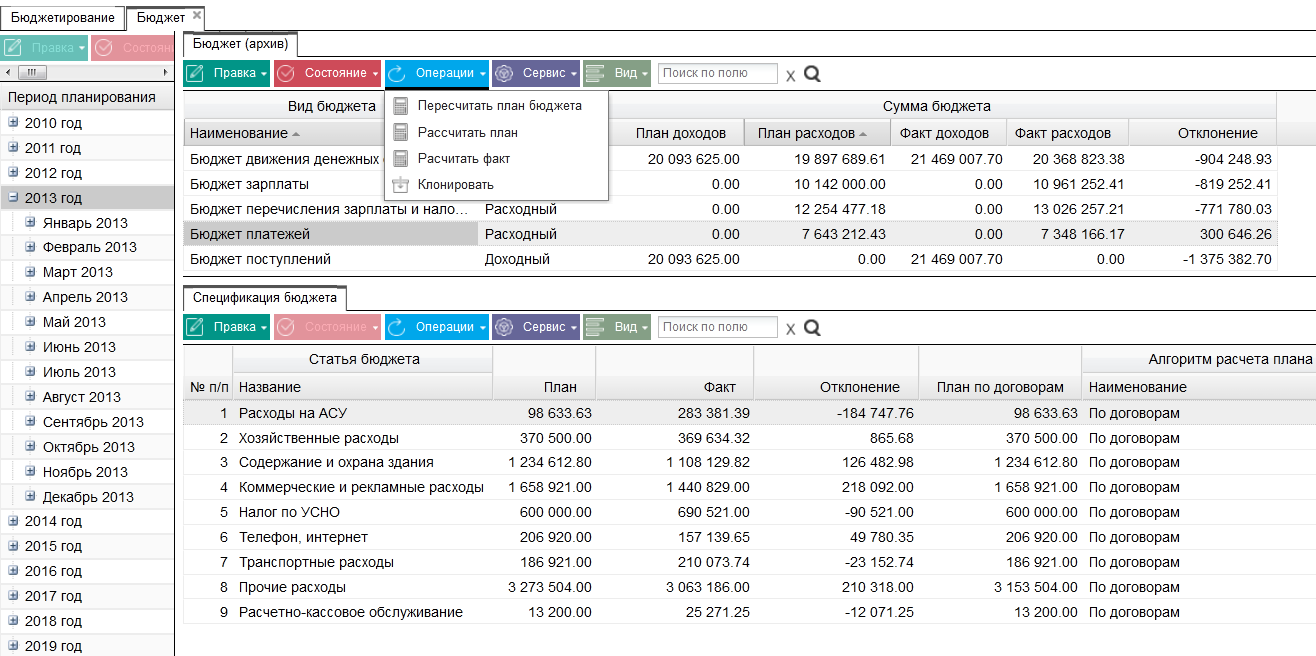This screenshot has height=656, width=1316.
Task: Close the Бюджет tab
Action: click(x=197, y=16)
